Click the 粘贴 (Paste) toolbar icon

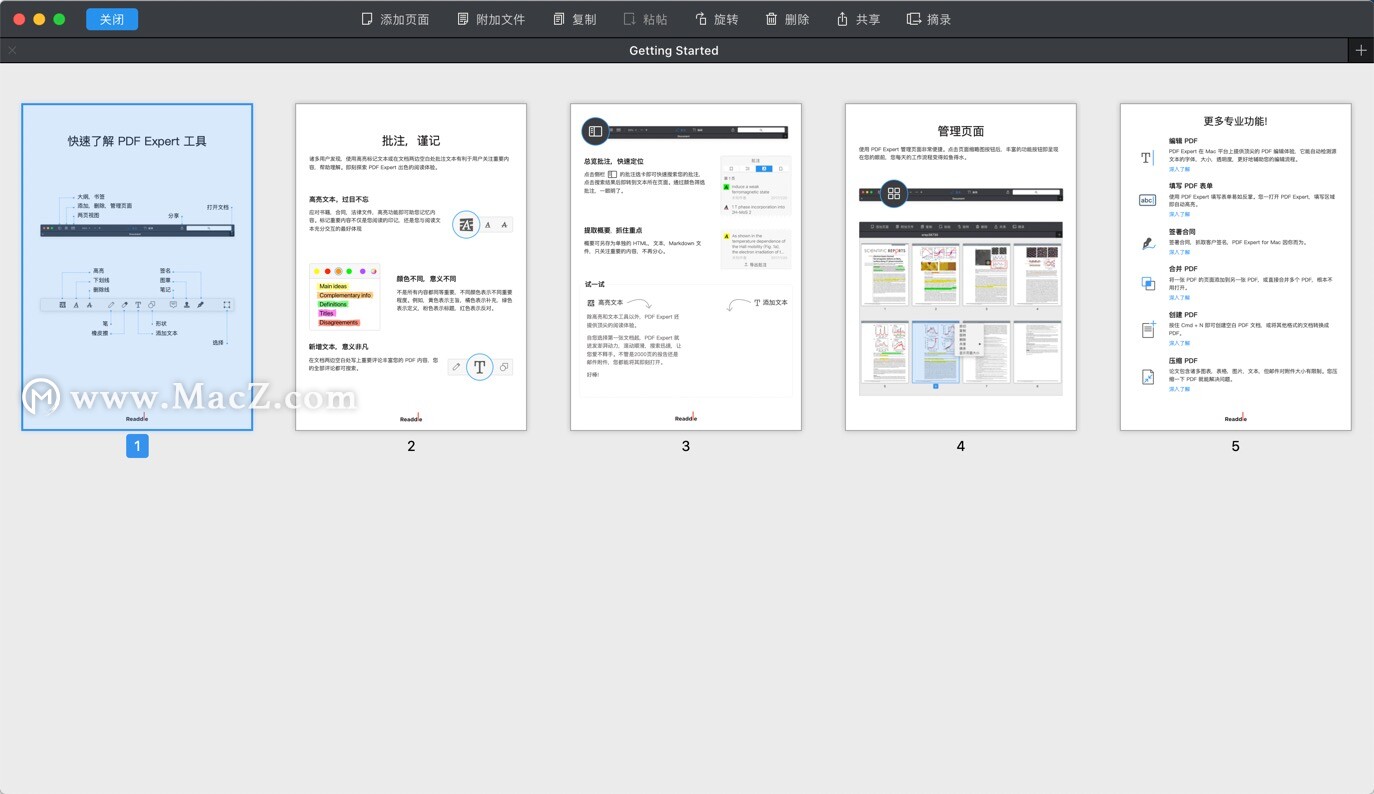click(644, 18)
